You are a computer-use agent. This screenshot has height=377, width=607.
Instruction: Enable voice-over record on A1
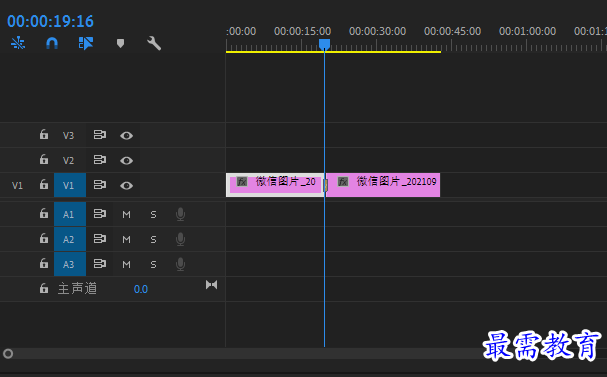point(180,214)
